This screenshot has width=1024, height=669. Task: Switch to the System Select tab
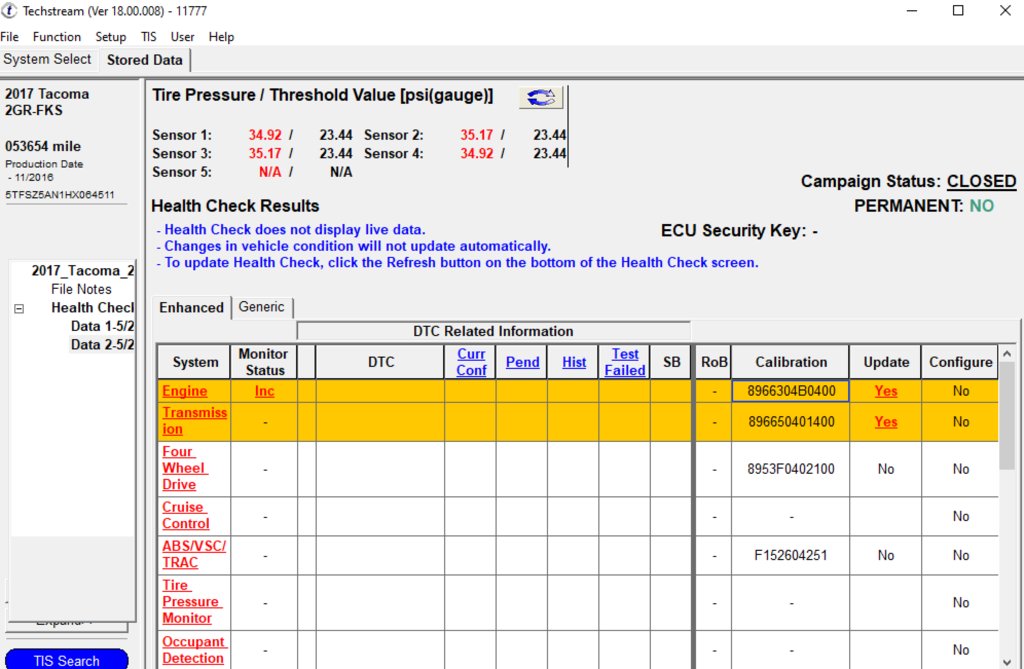[47, 59]
